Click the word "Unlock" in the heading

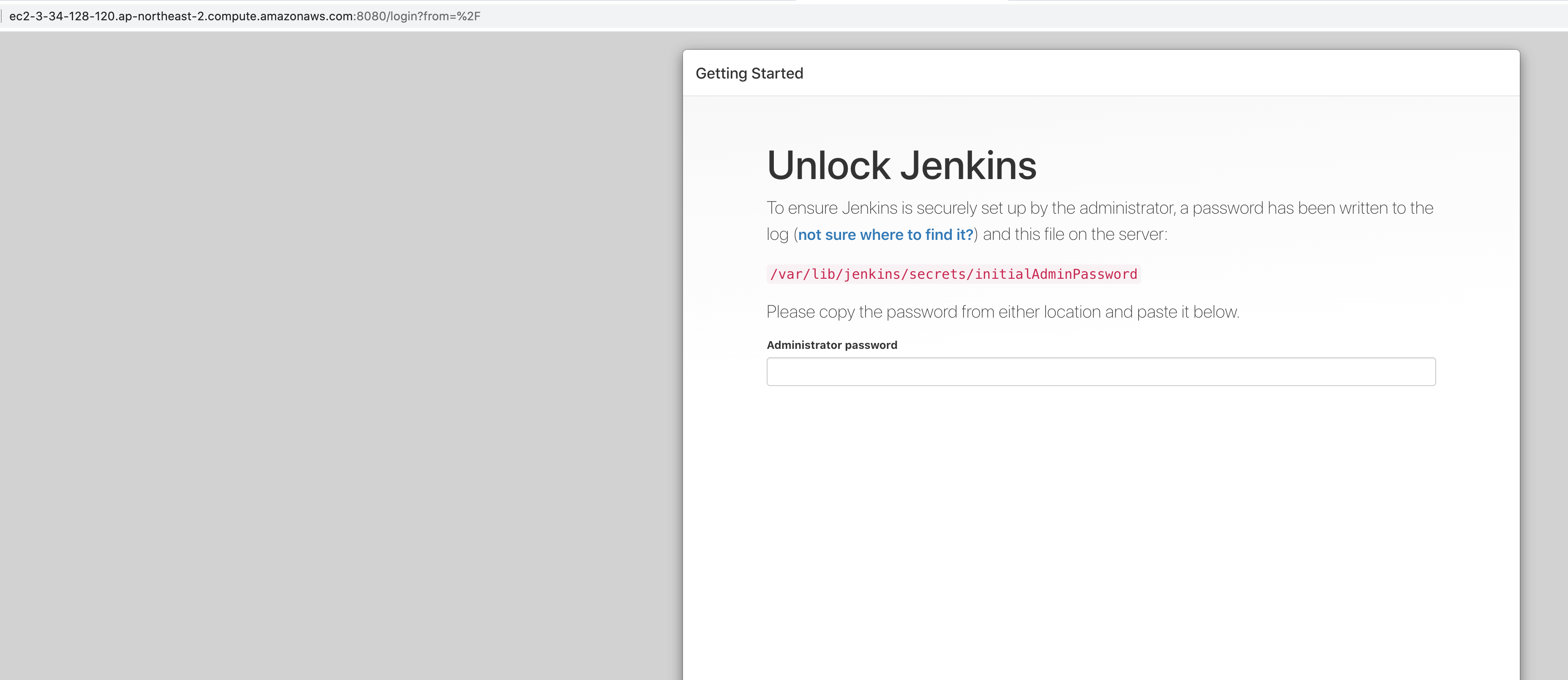828,166
